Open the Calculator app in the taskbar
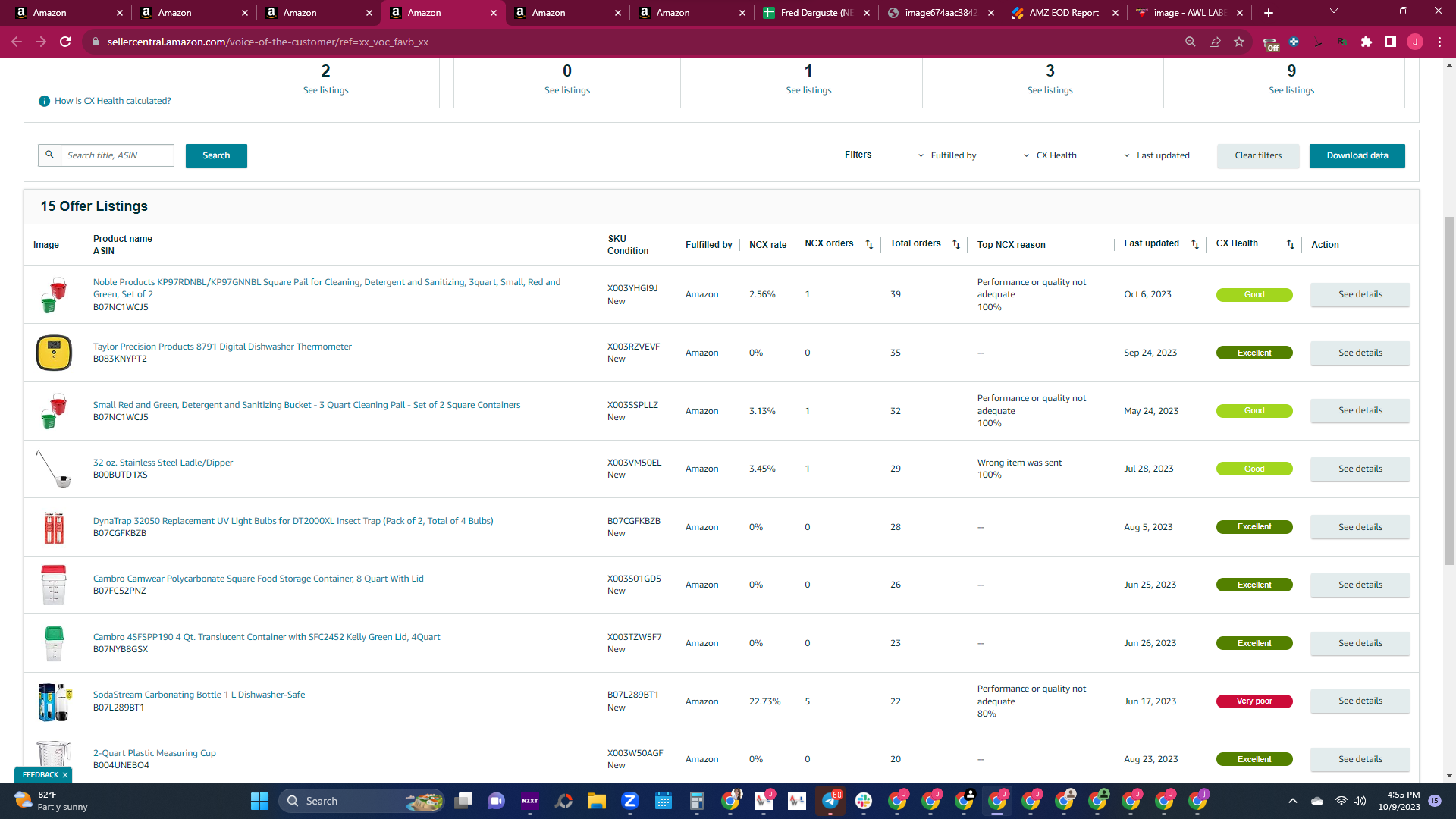This screenshot has height=819, width=1456. click(697, 801)
